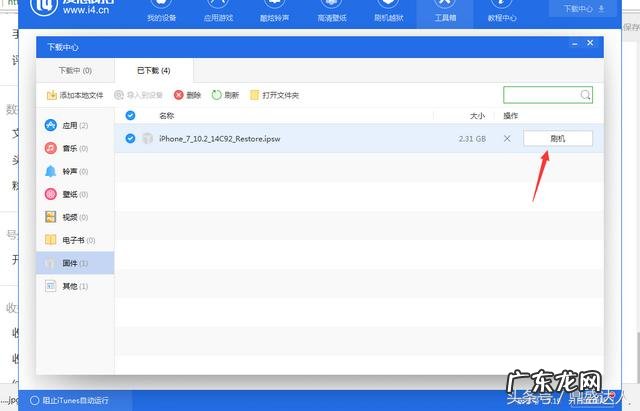The image size is (640, 411).
Task: Click 导入到设备 toolbar button
Action: [x=138, y=95]
